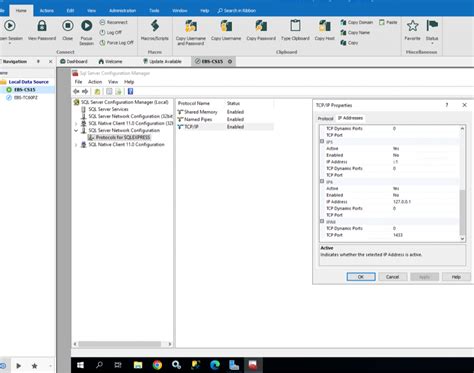Collapse the IPAll section
This screenshot has height=373, width=474.
point(322,221)
